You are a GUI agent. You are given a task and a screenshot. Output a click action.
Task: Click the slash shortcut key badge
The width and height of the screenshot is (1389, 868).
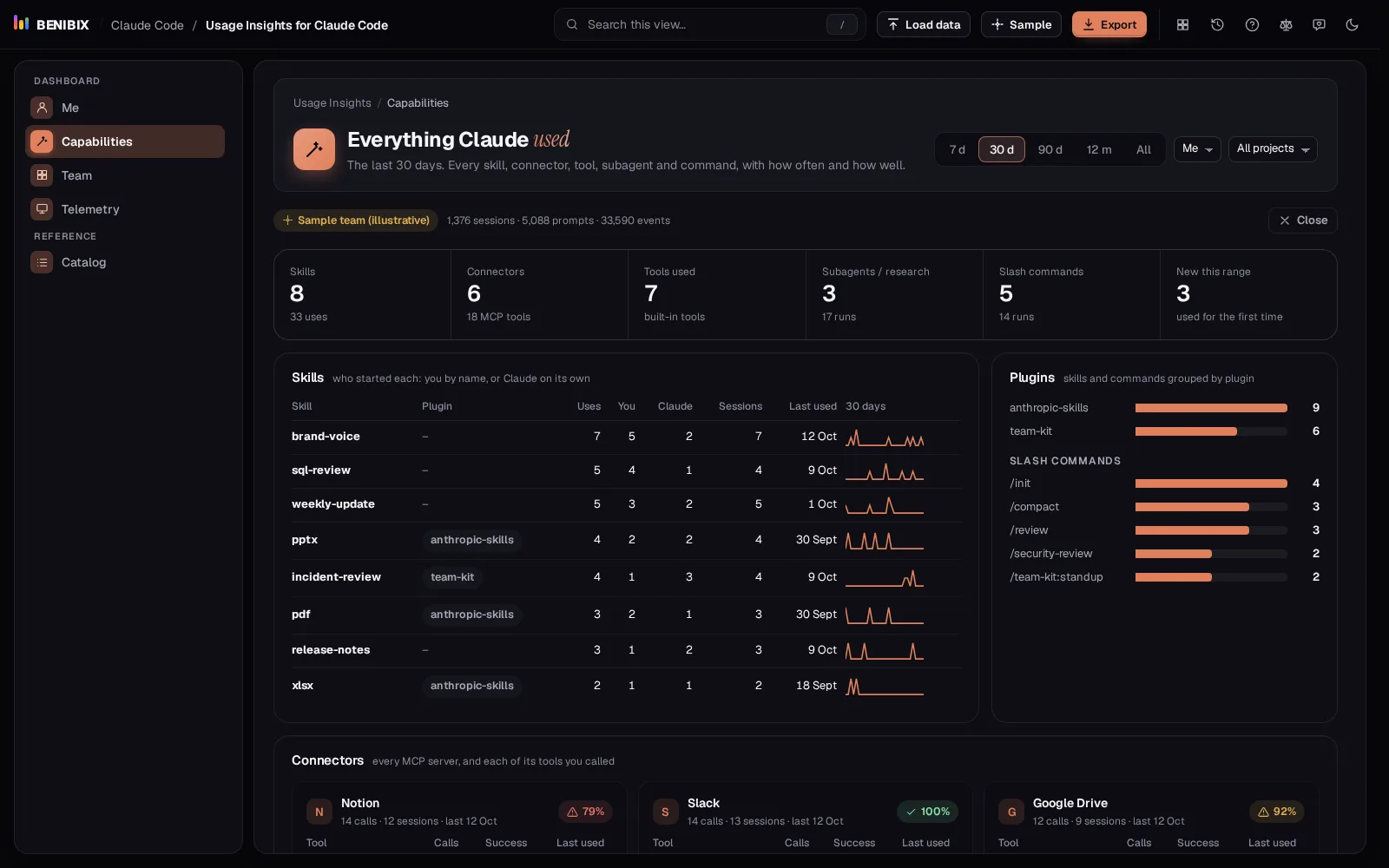pos(841,24)
